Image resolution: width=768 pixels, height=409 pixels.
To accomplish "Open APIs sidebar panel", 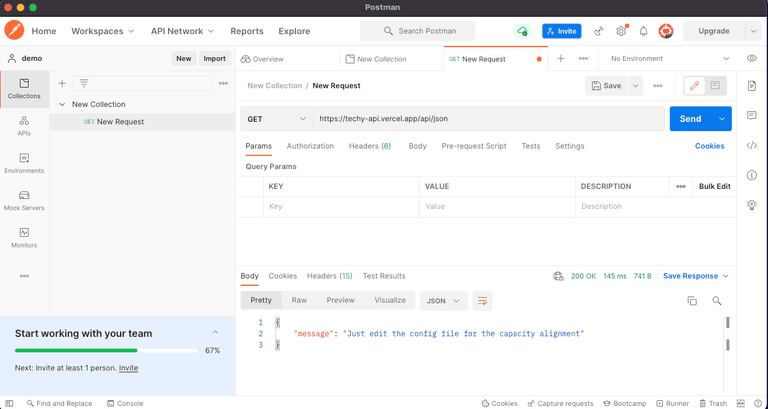I will pyautogui.click(x=24, y=126).
